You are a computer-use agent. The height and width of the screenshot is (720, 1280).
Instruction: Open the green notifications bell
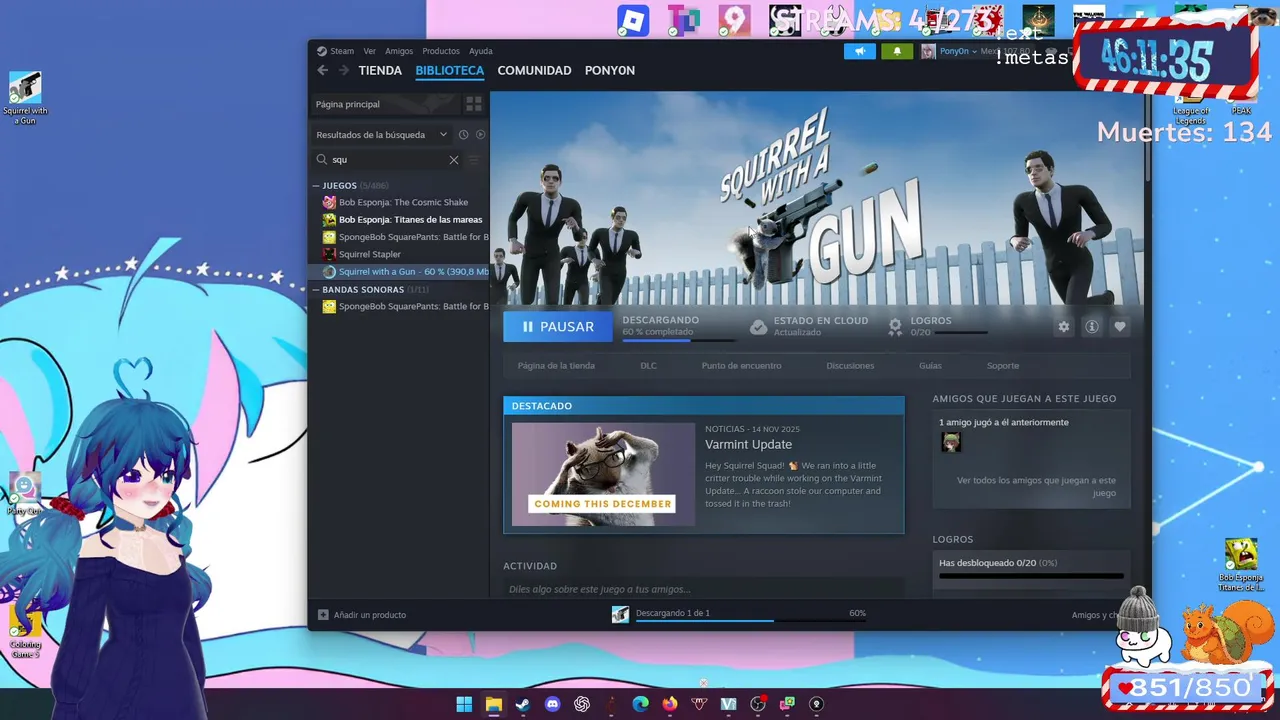pos(897,51)
